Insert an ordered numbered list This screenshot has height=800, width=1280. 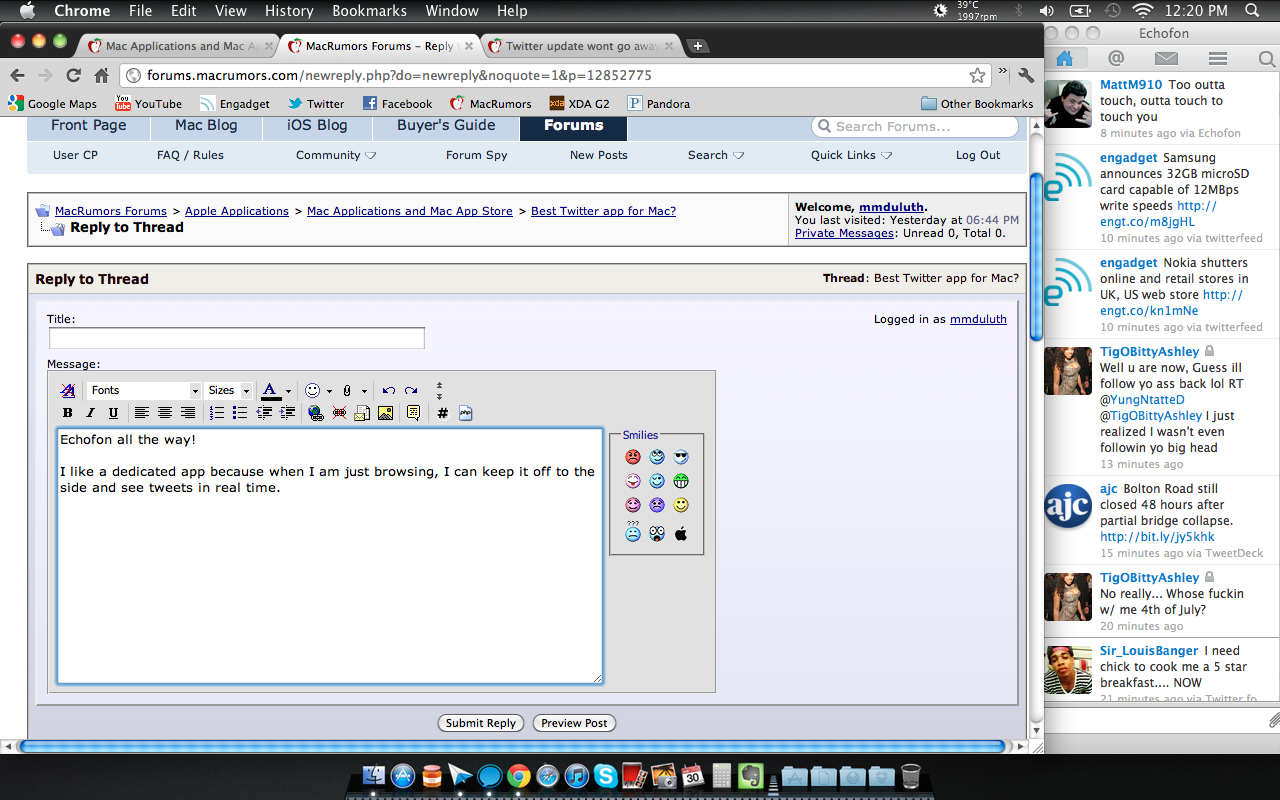point(217,413)
